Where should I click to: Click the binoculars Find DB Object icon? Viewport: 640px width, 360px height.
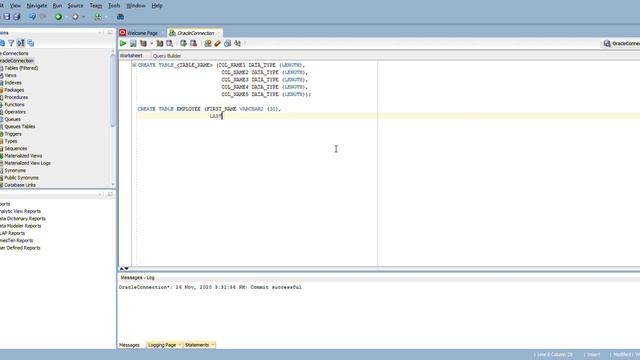(x=120, y=17)
